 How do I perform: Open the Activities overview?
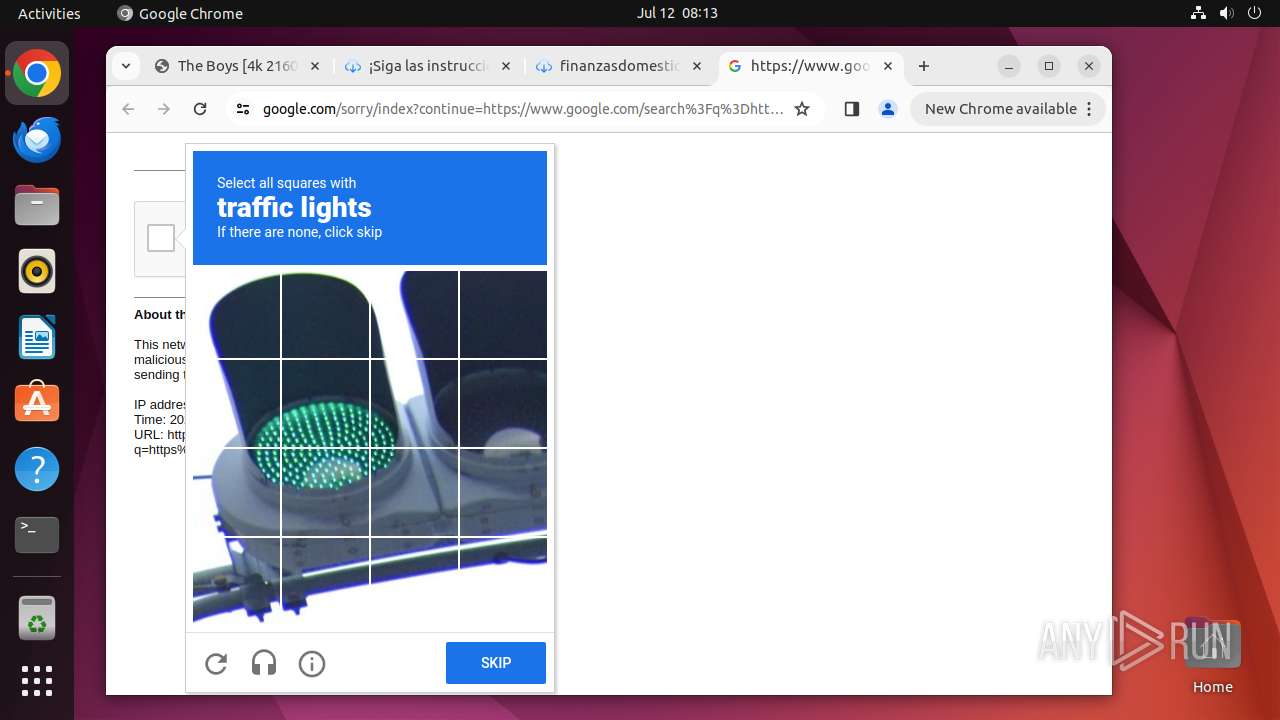click(49, 13)
